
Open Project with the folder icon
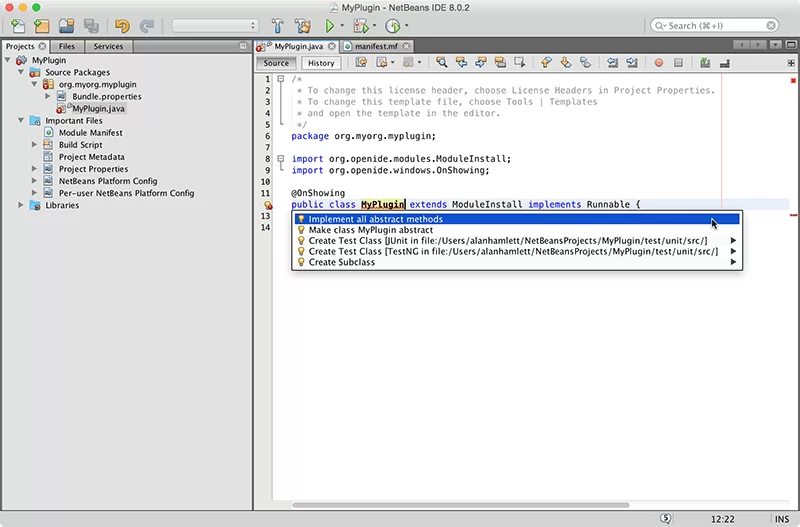click(66, 26)
